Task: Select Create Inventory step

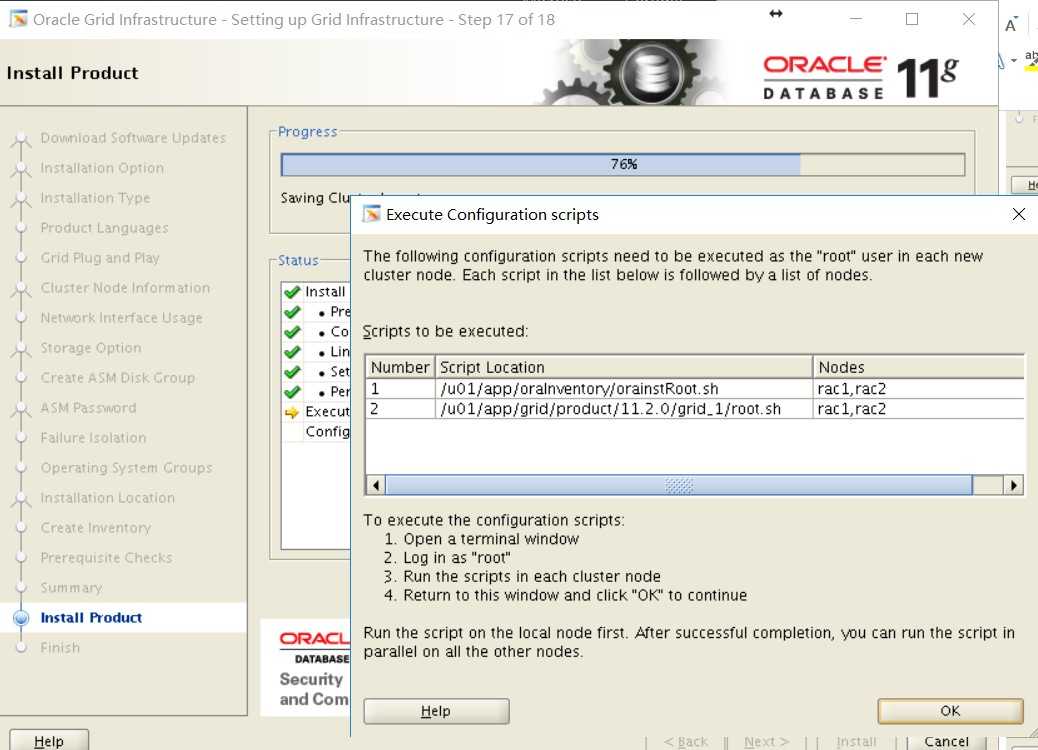Action: click(96, 528)
